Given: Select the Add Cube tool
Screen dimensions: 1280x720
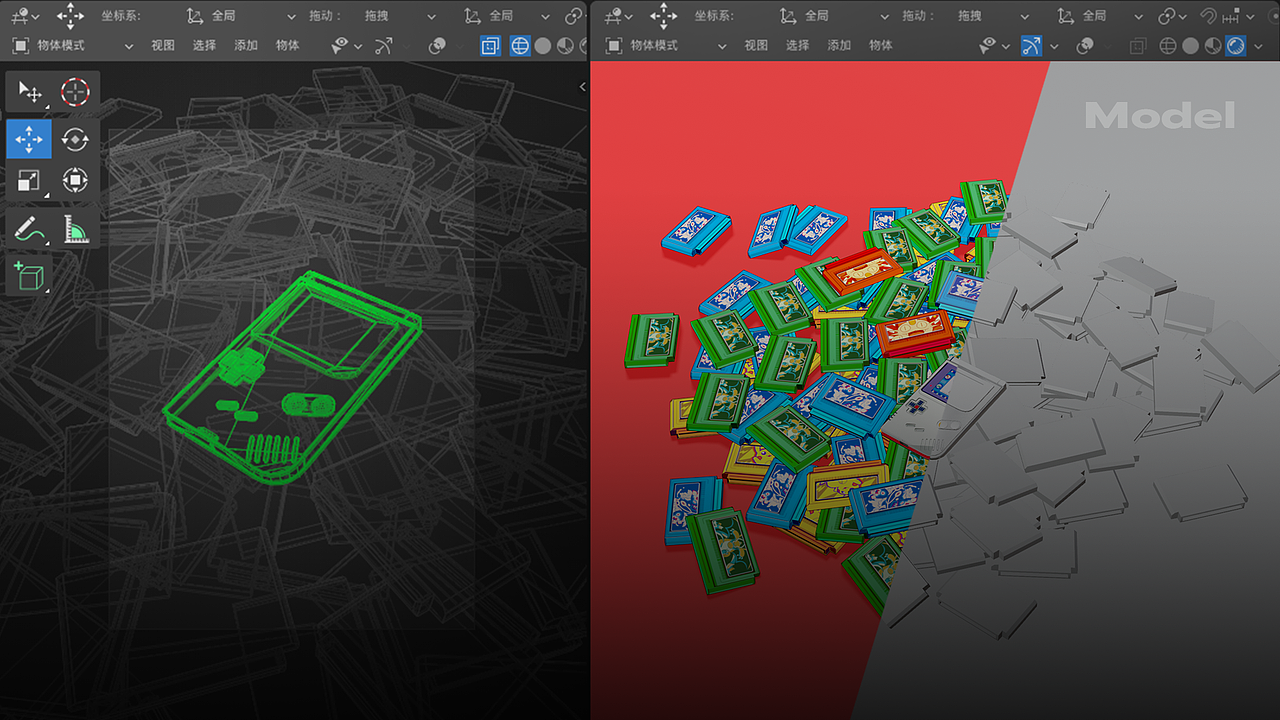Looking at the screenshot, I should point(29,275).
